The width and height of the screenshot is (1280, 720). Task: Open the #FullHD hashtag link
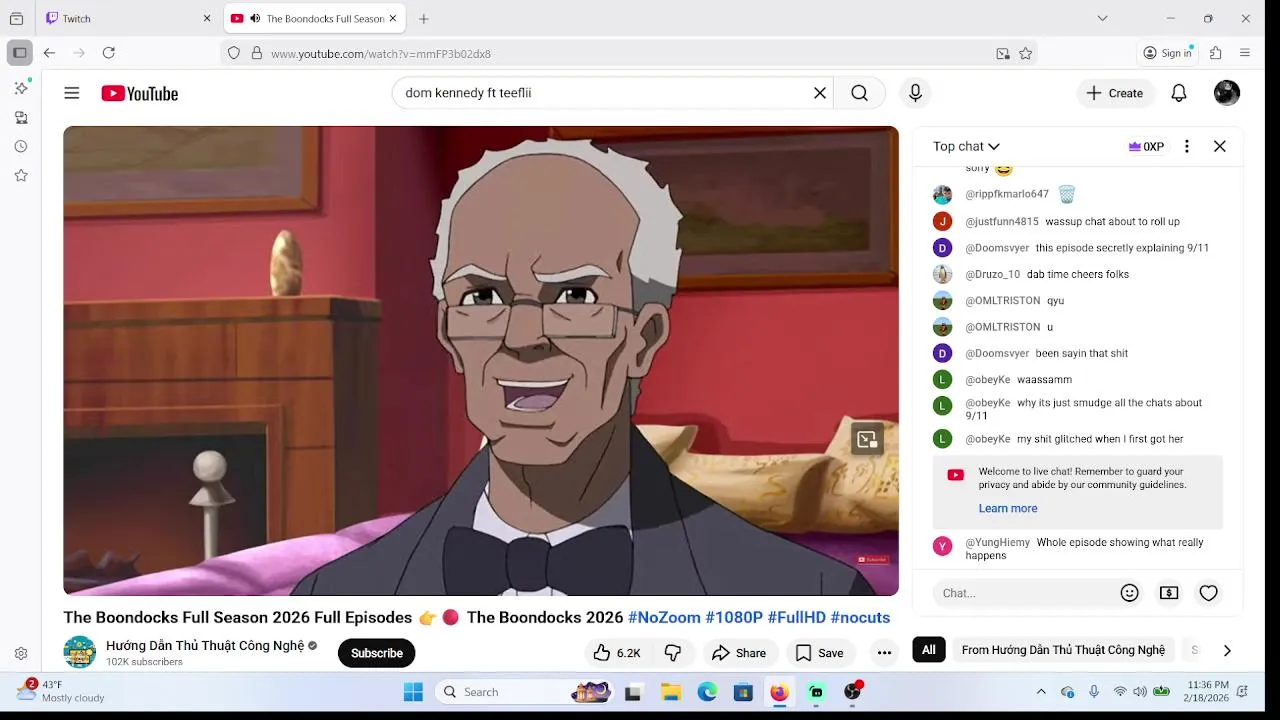pos(797,617)
